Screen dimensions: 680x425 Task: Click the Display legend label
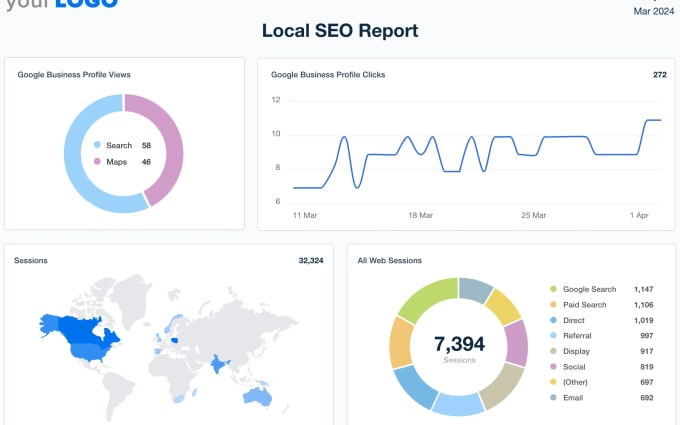click(578, 352)
